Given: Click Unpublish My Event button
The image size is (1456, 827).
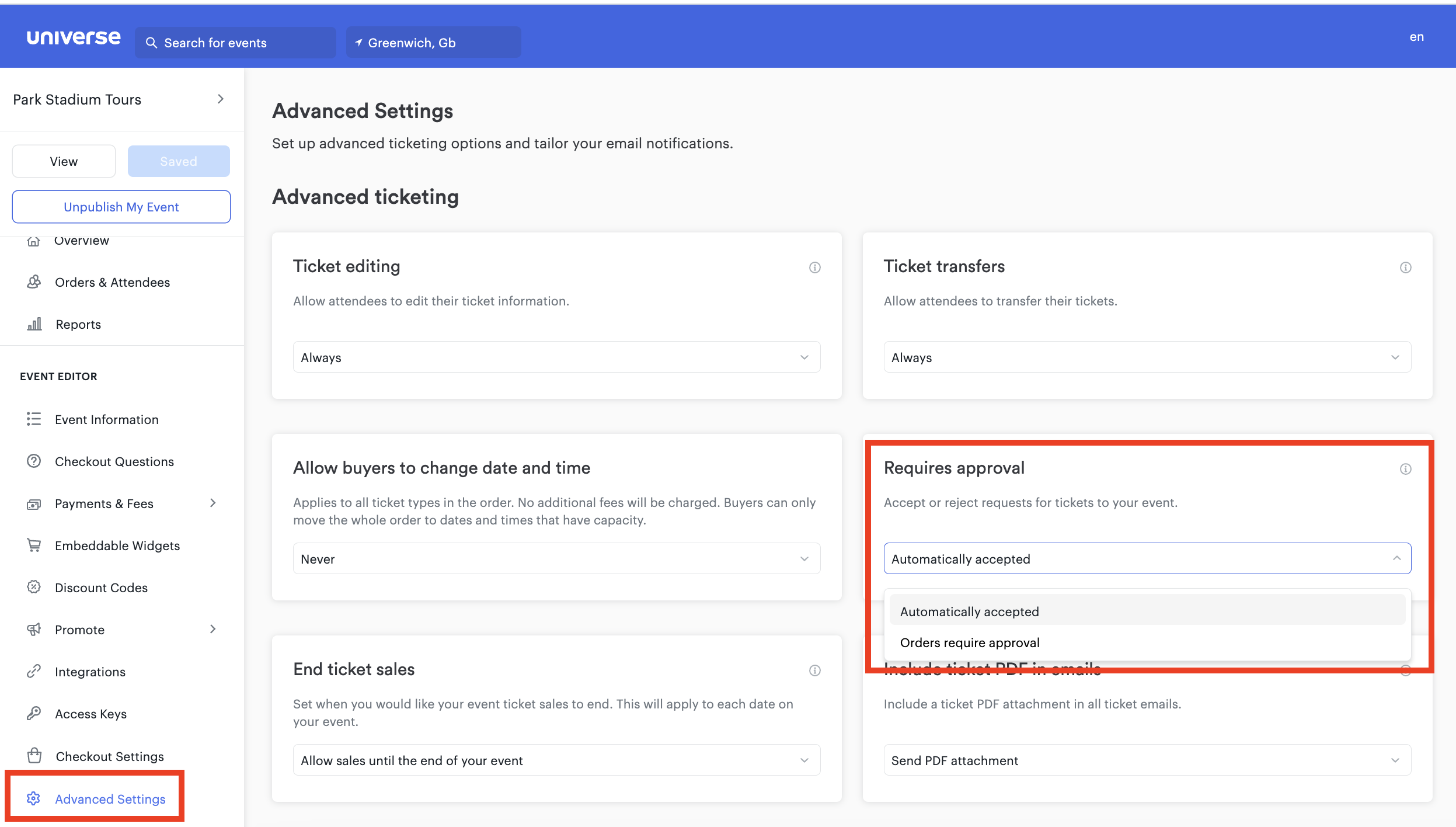Looking at the screenshot, I should tap(120, 207).
